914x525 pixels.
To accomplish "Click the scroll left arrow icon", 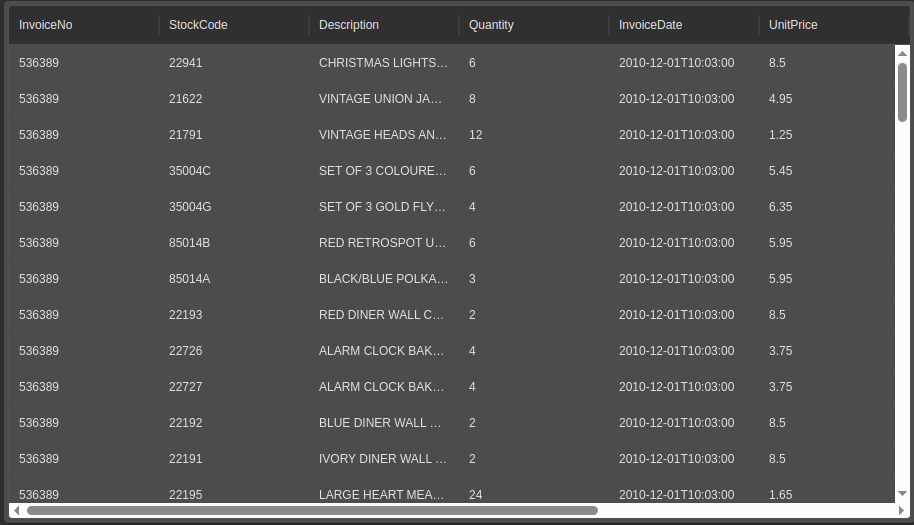I will pos(16,510).
